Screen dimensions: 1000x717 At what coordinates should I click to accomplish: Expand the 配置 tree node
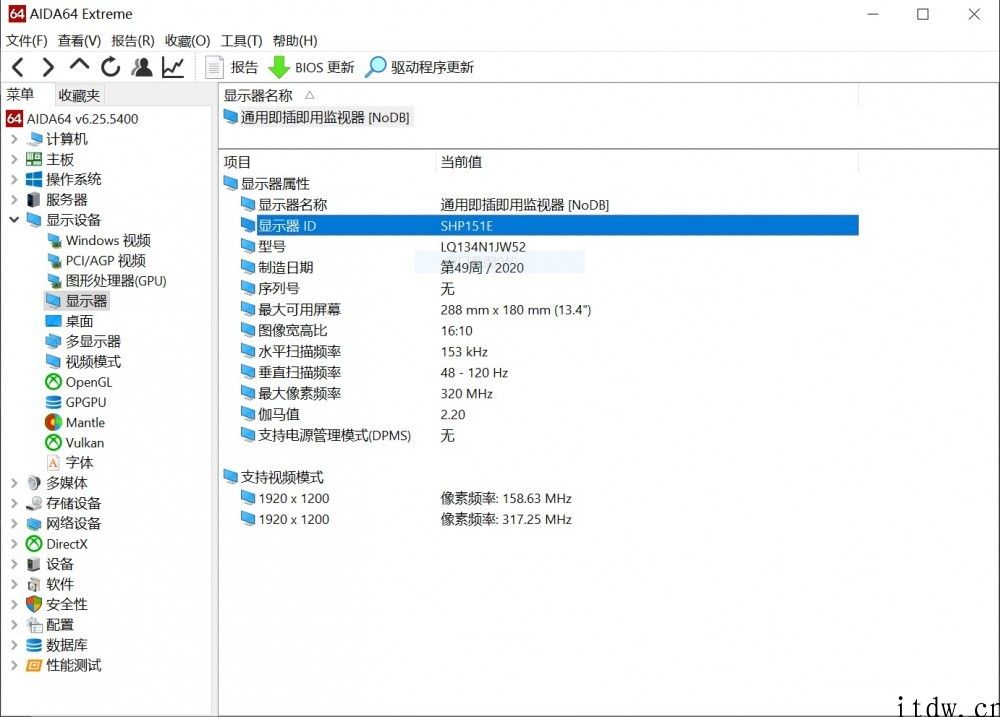(x=14, y=625)
